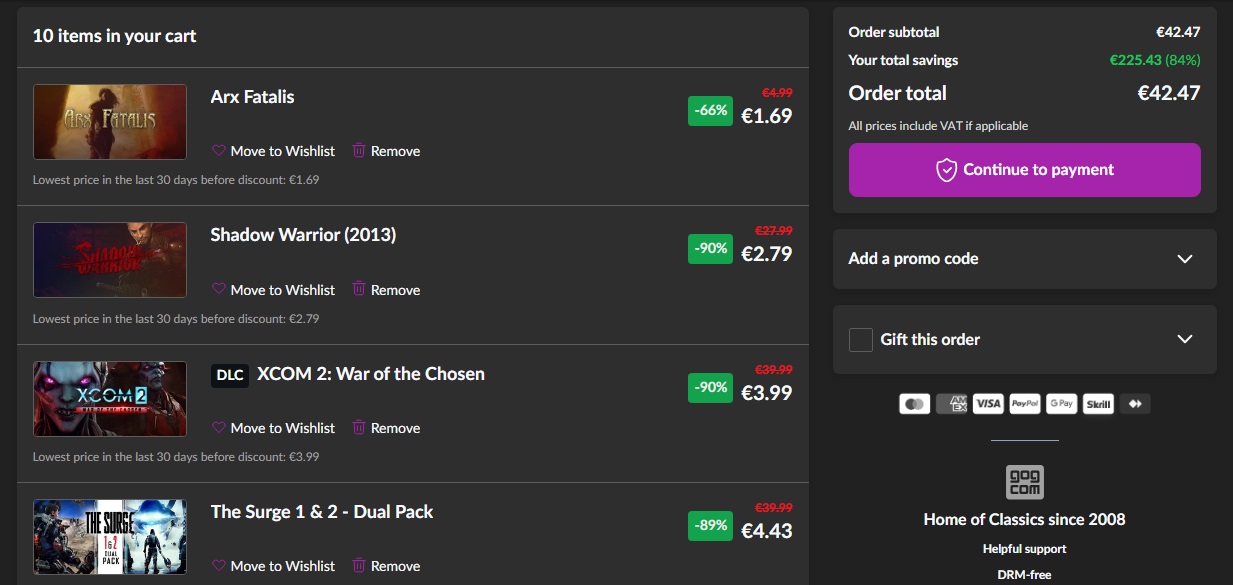Click trash icon for Arx Fatalis
The image size is (1233, 585).
(x=358, y=151)
